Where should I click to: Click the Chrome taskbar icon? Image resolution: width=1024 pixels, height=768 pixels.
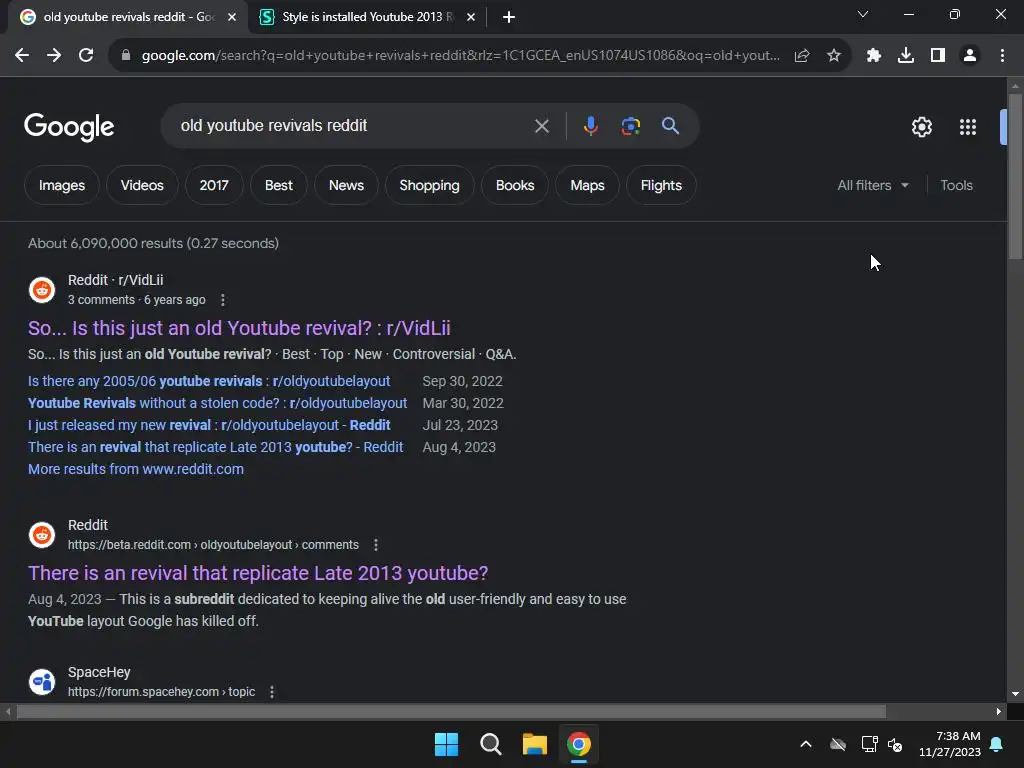[579, 744]
